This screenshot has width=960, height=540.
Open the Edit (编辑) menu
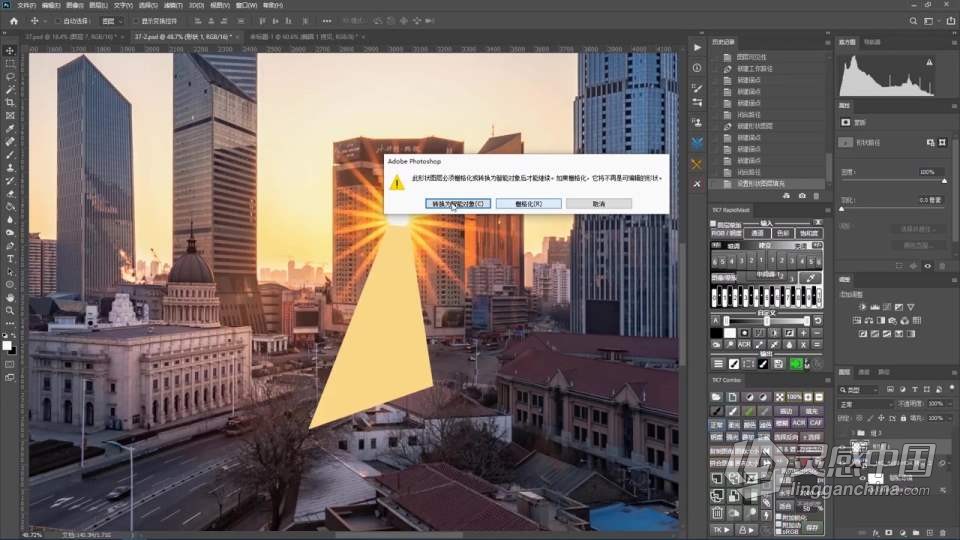51,5
